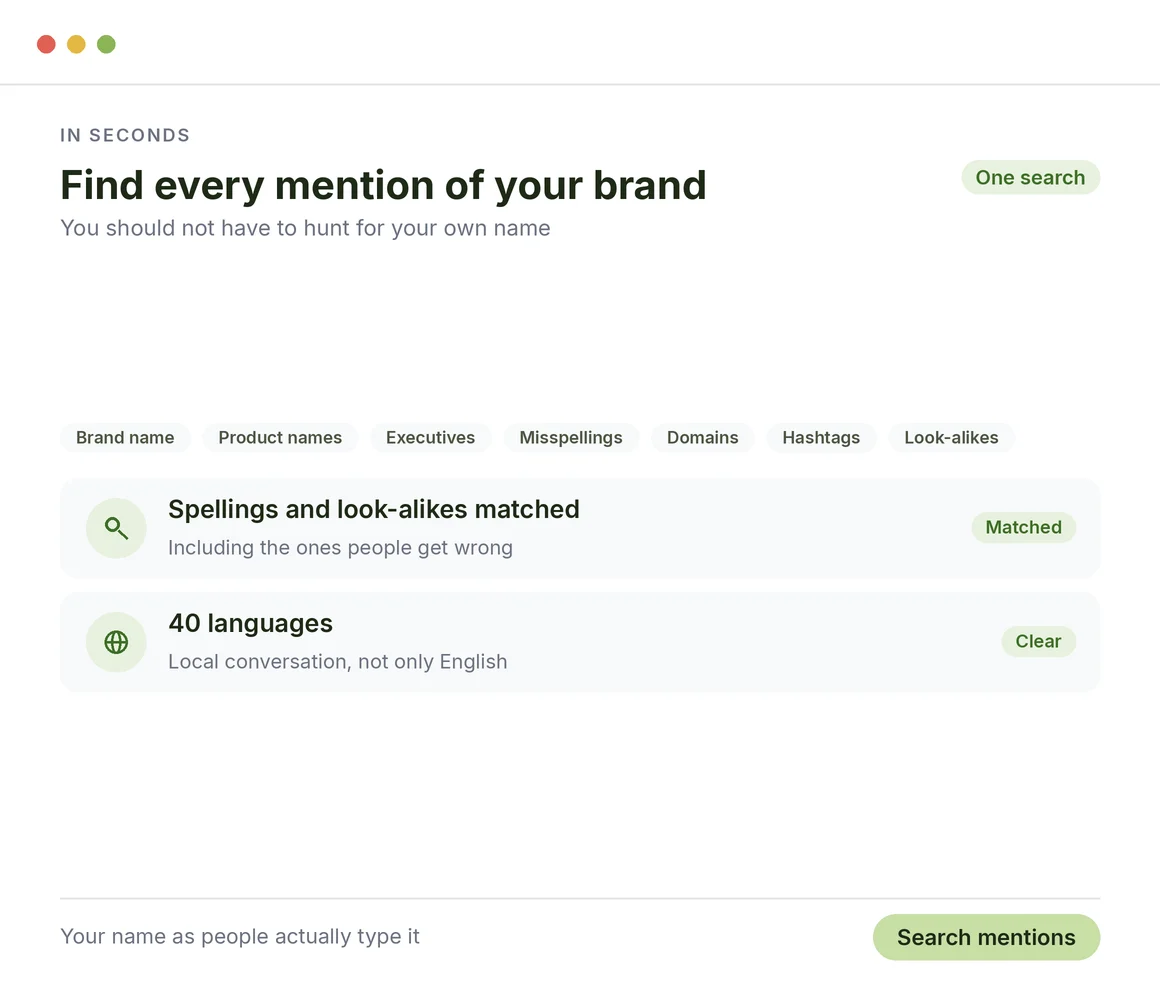
Task: Pick the Misspellings chip
Action: [571, 438]
